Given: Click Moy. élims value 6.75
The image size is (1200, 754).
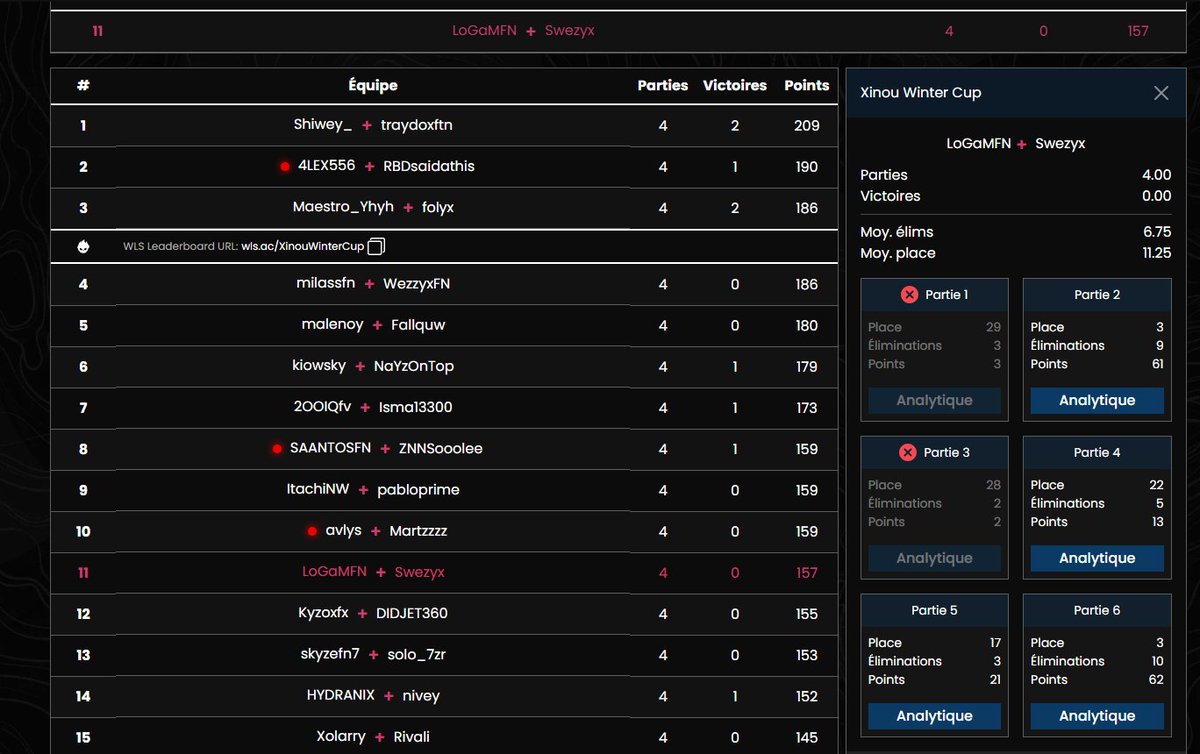Looking at the screenshot, I should (1156, 232).
